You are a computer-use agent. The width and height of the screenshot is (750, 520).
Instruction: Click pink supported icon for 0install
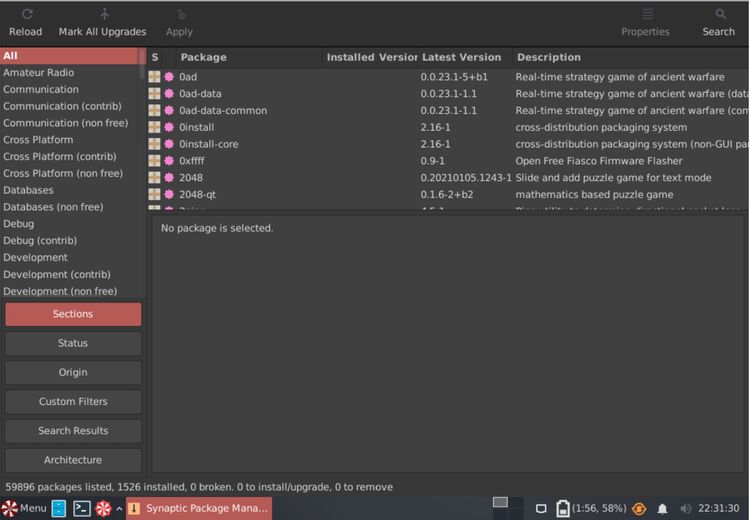pyautogui.click(x=169, y=127)
